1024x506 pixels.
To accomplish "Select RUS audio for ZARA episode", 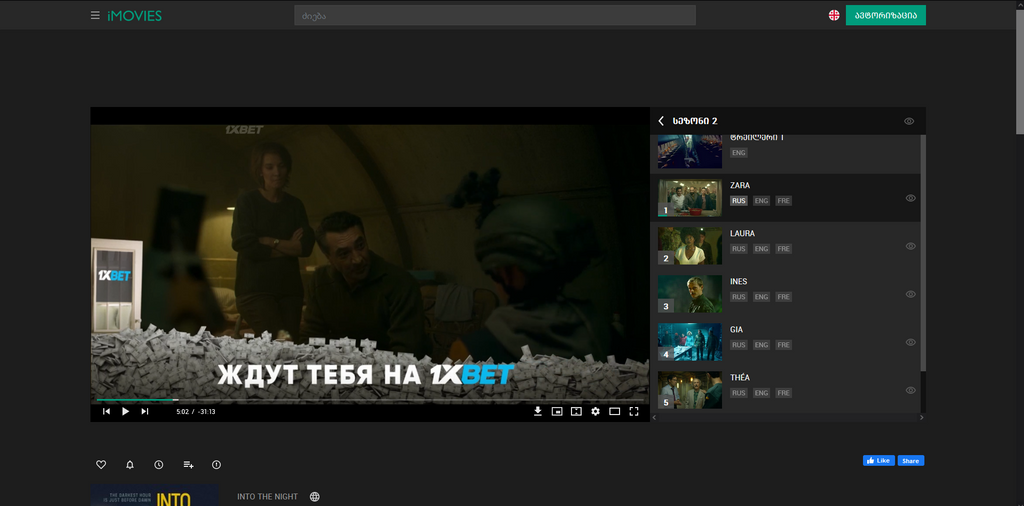I will [739, 201].
